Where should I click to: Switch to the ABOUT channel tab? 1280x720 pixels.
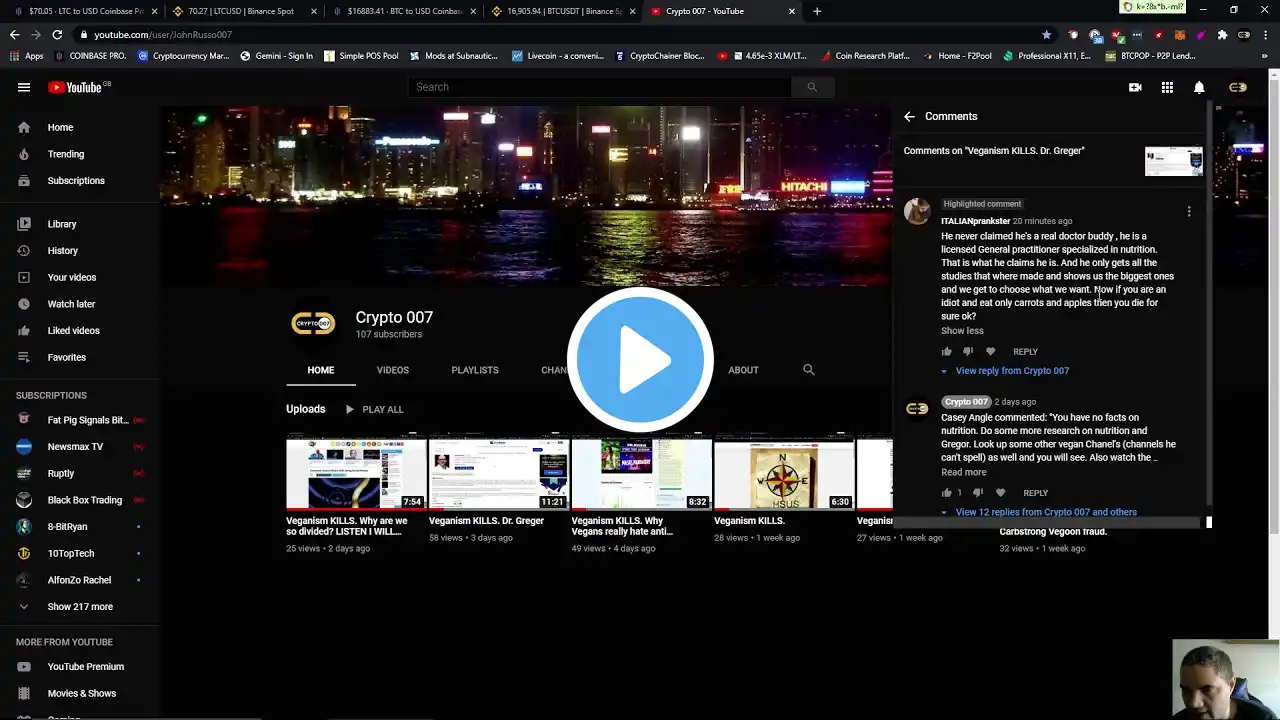pyautogui.click(x=743, y=370)
